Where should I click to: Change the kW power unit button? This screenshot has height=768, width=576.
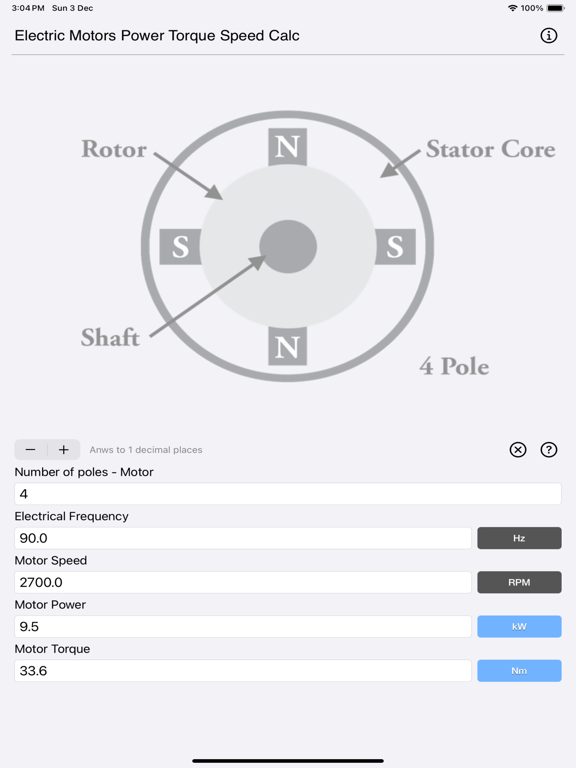point(519,626)
